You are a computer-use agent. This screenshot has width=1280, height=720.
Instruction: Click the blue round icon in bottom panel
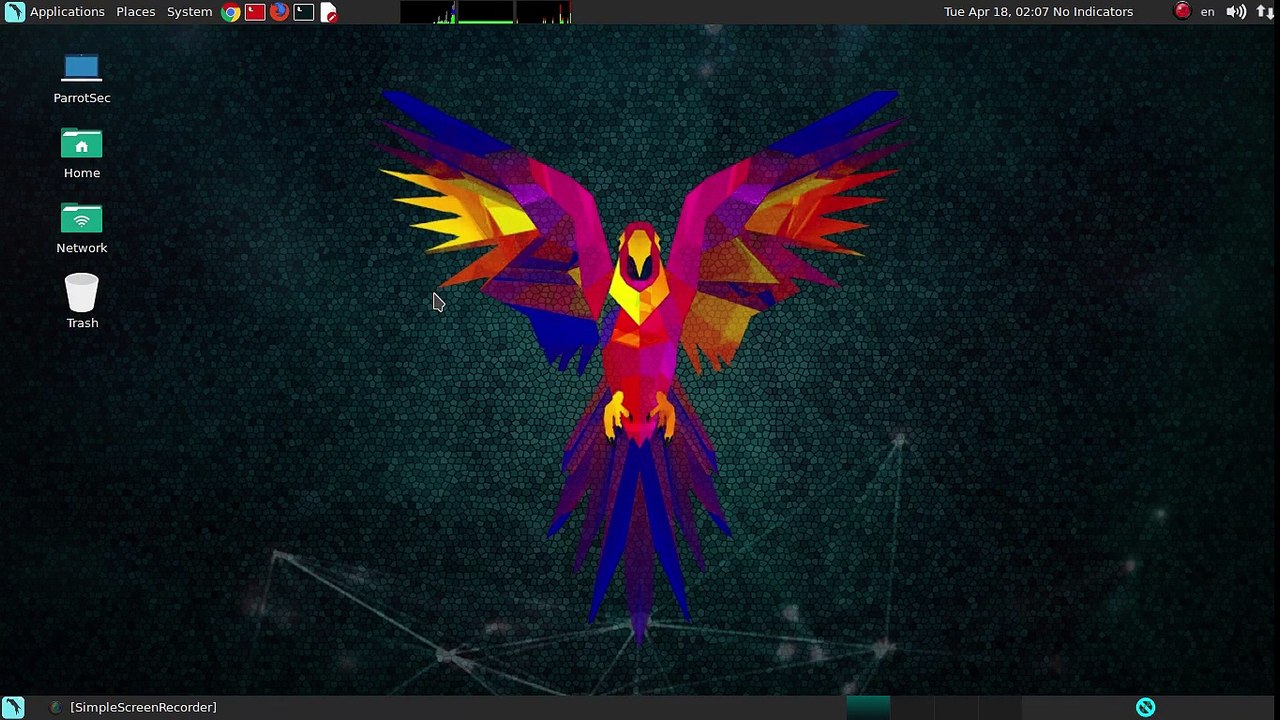tap(1146, 707)
